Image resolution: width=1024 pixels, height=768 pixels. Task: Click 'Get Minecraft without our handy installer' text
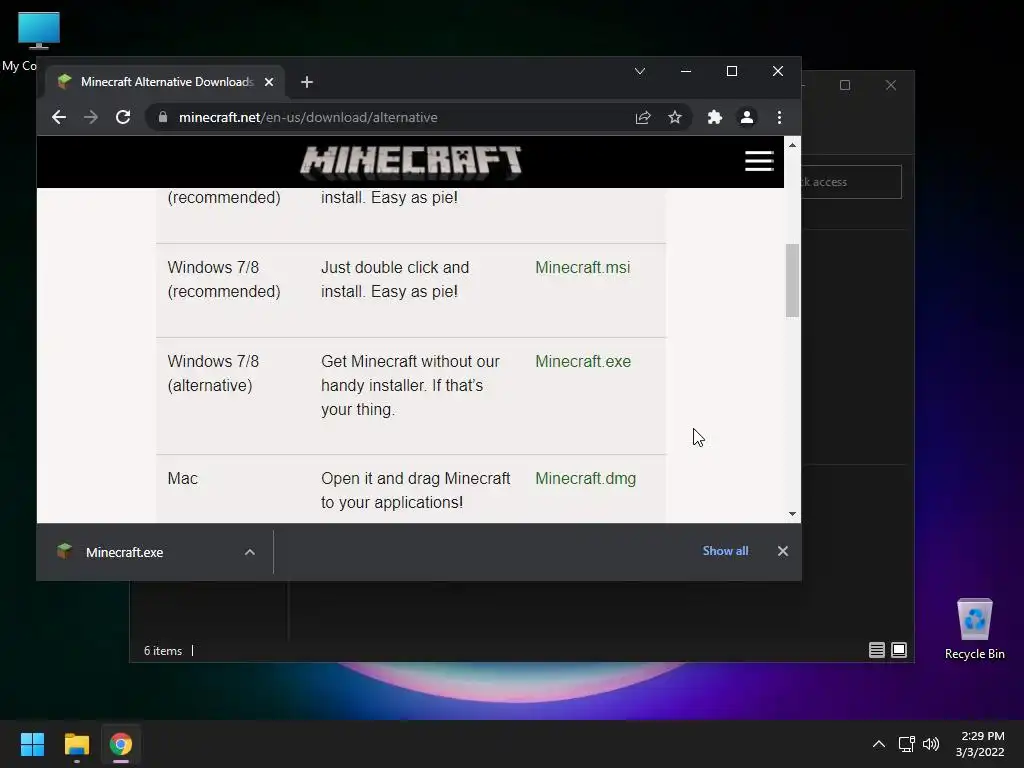tap(410, 385)
